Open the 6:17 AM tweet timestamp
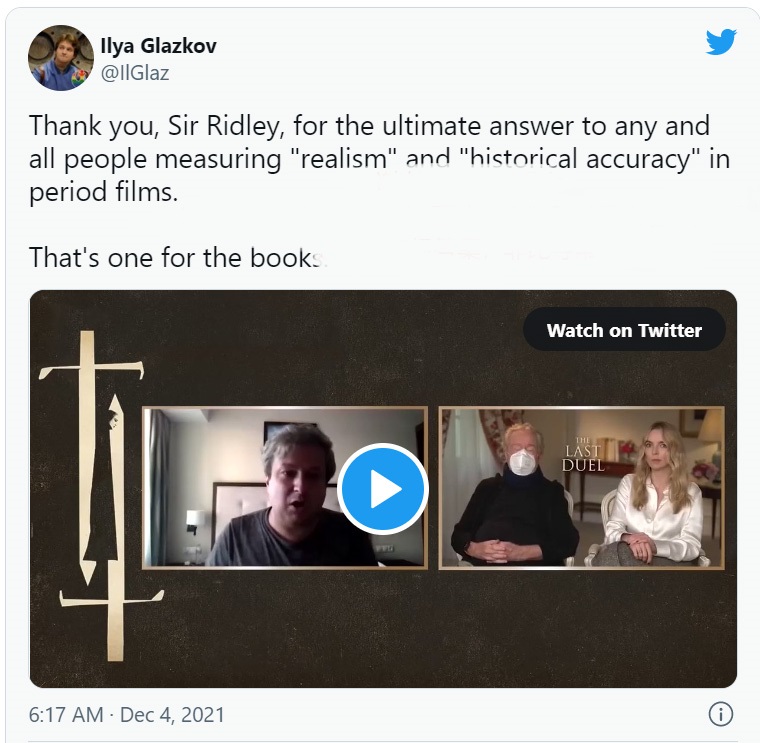The height and width of the screenshot is (743, 760). tap(66, 715)
